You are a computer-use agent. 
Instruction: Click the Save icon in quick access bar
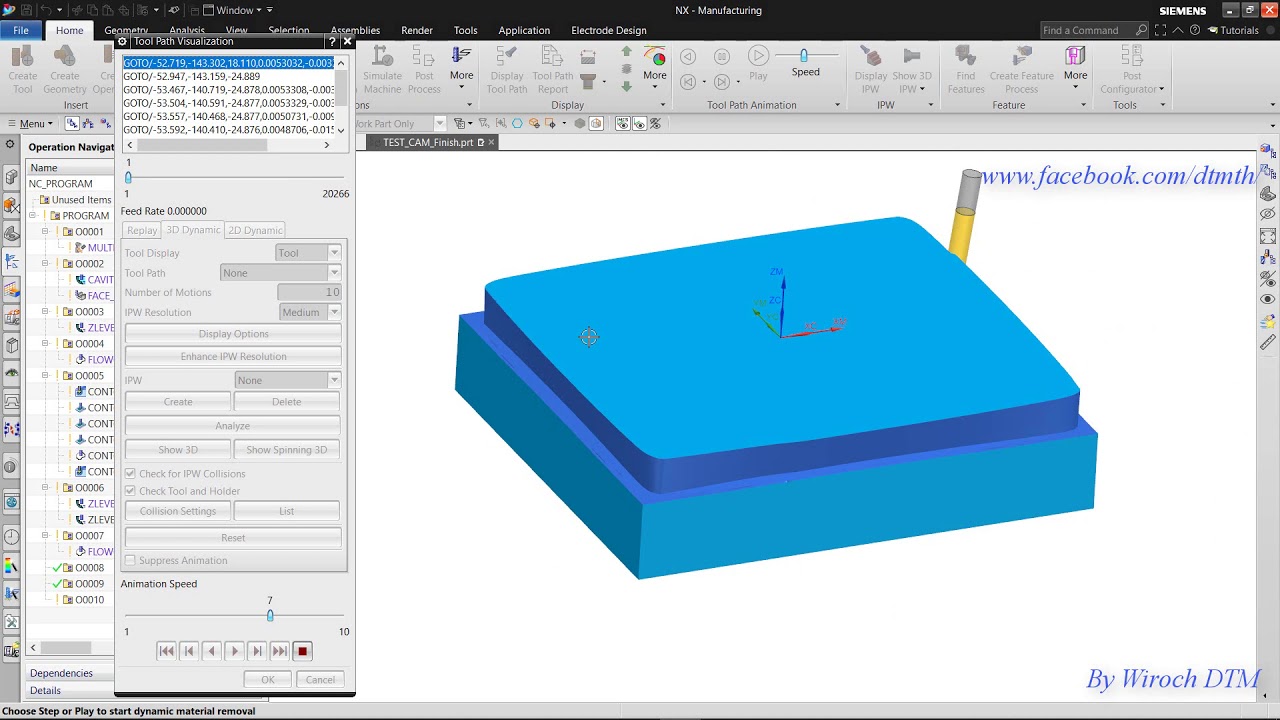[x=26, y=10]
